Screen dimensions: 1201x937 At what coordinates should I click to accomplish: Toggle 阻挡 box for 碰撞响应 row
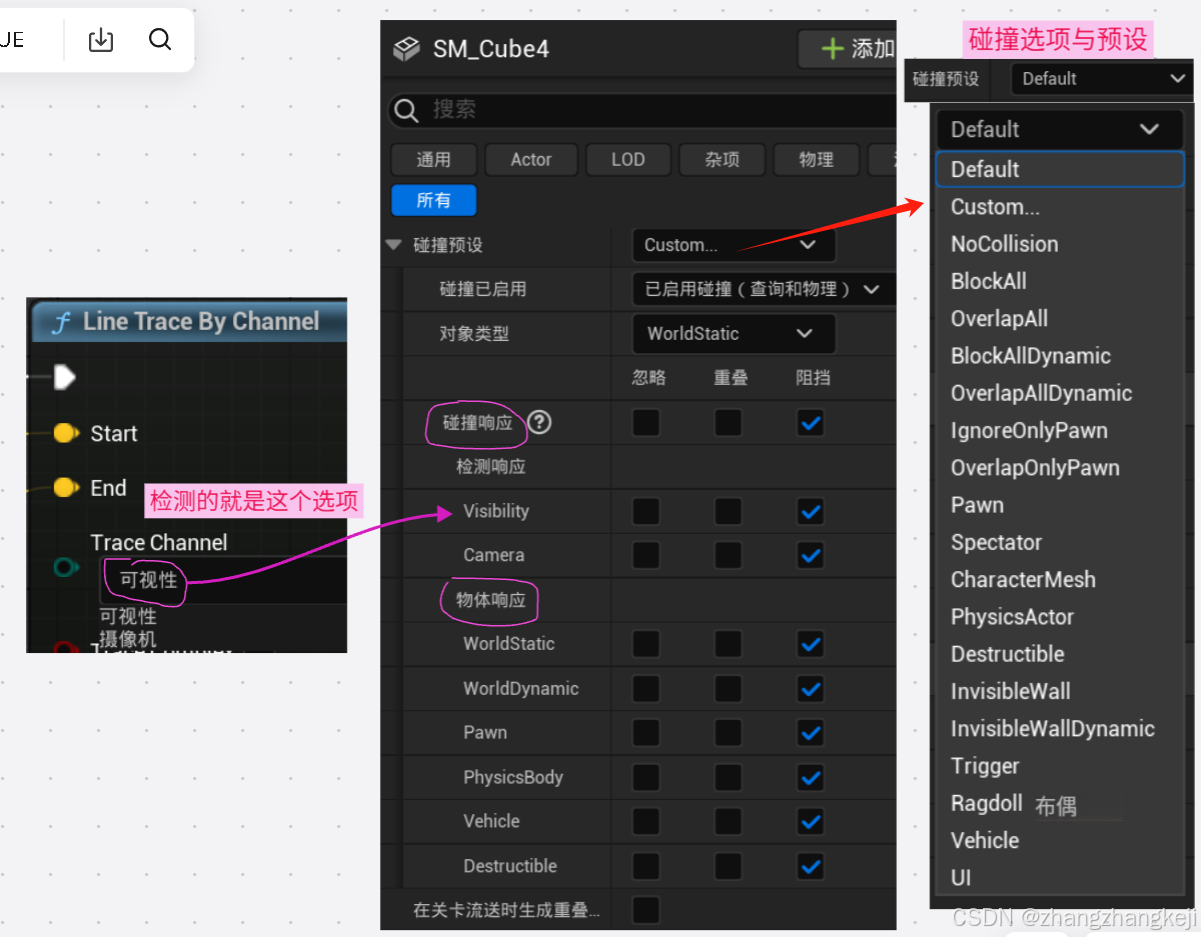(810, 423)
